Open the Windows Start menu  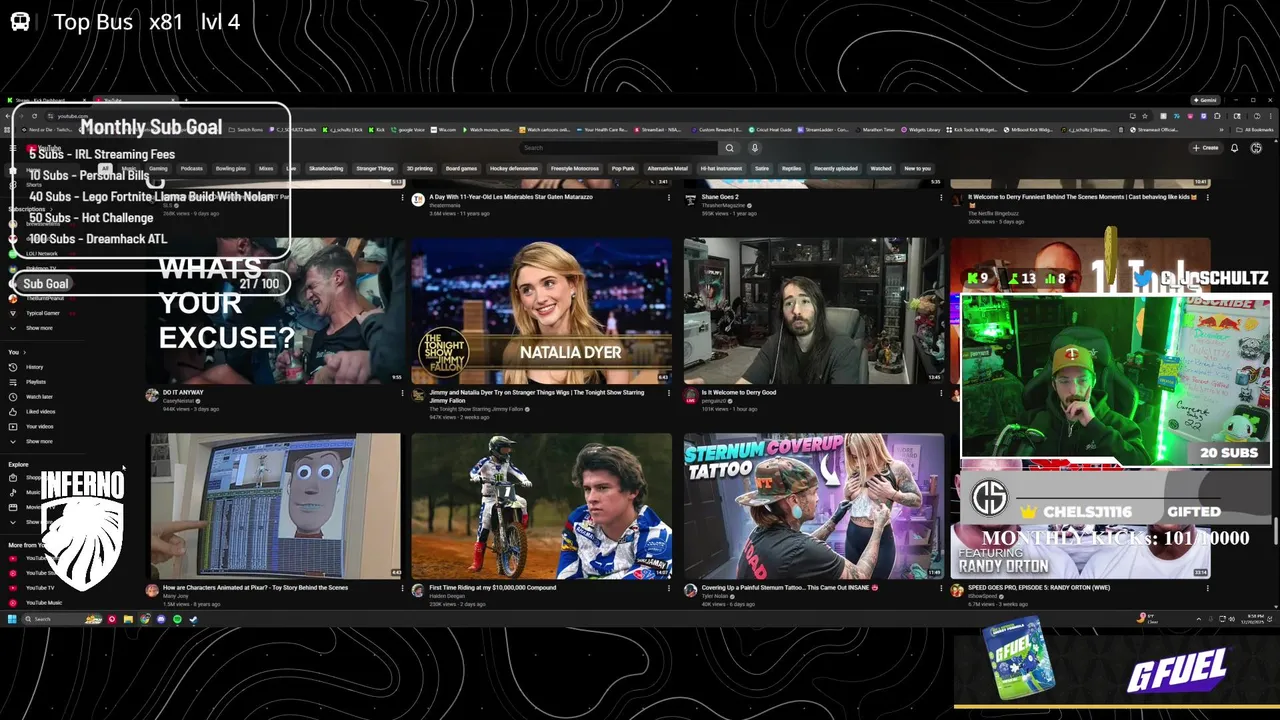[x=14, y=619]
